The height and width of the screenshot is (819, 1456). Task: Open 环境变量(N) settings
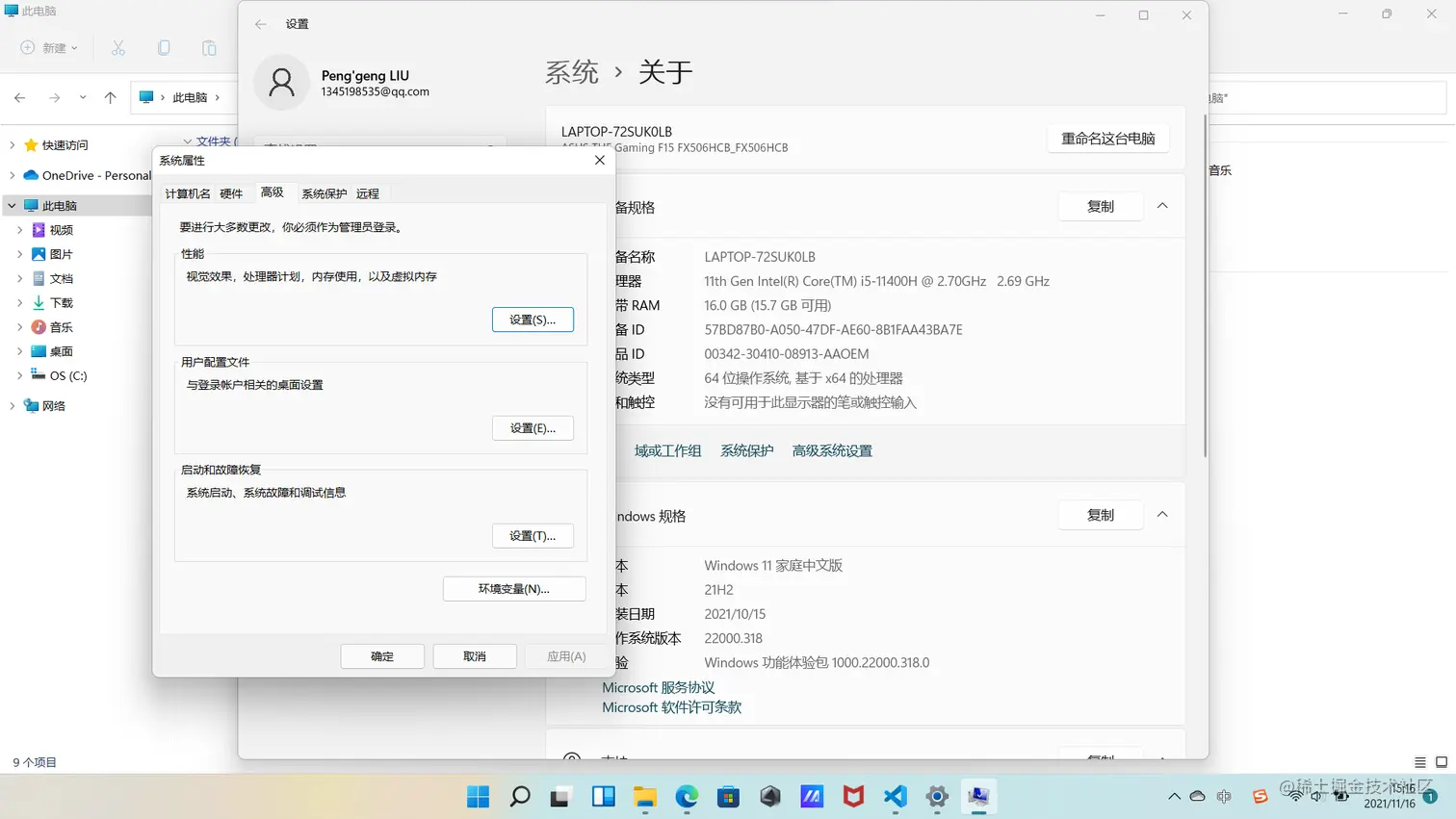[513, 588]
